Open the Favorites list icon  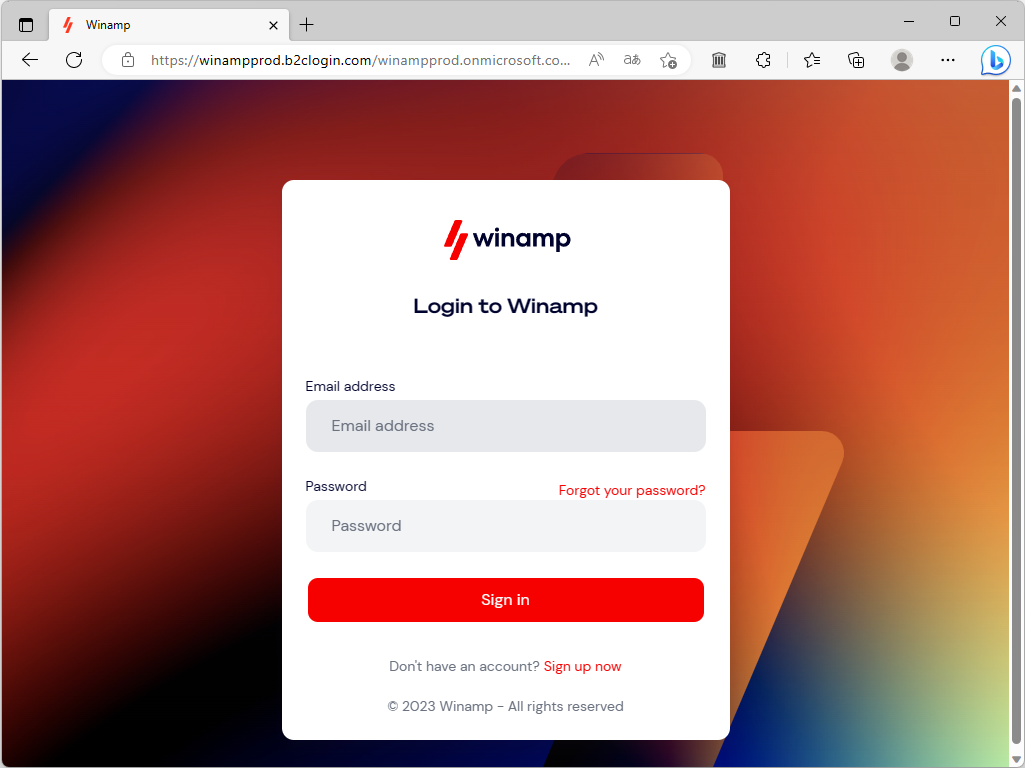coord(812,60)
